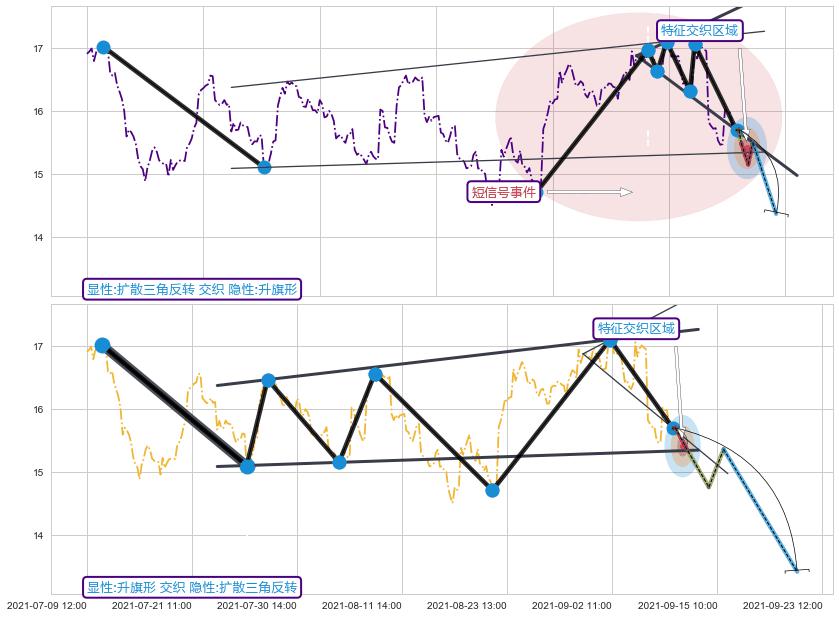Click the 短信号事件 label box
The image size is (839, 617).
coord(504,191)
